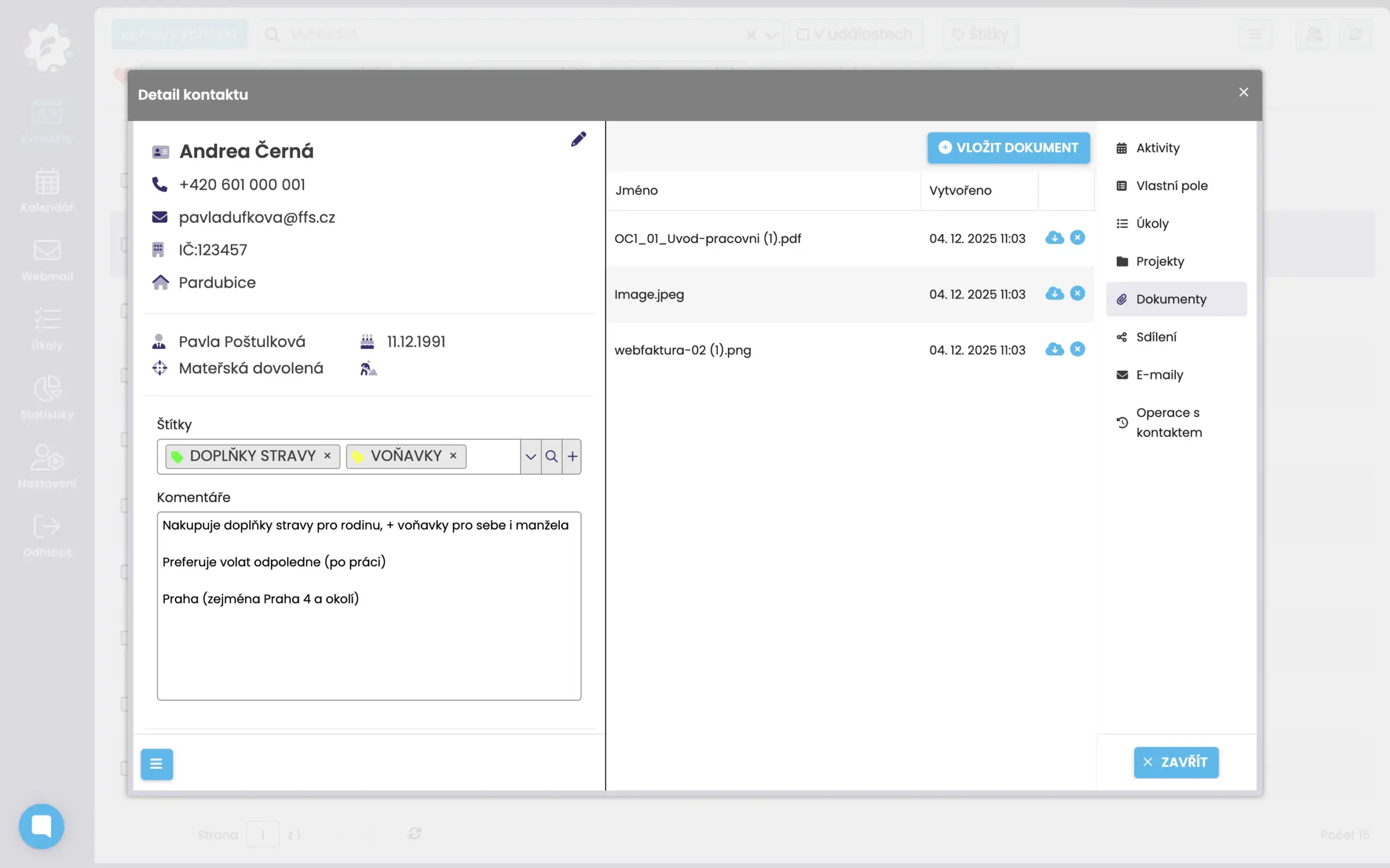Delete the webfaktura-02 (1).png document
Screen dimensions: 1390x868
pyautogui.click(x=1077, y=349)
